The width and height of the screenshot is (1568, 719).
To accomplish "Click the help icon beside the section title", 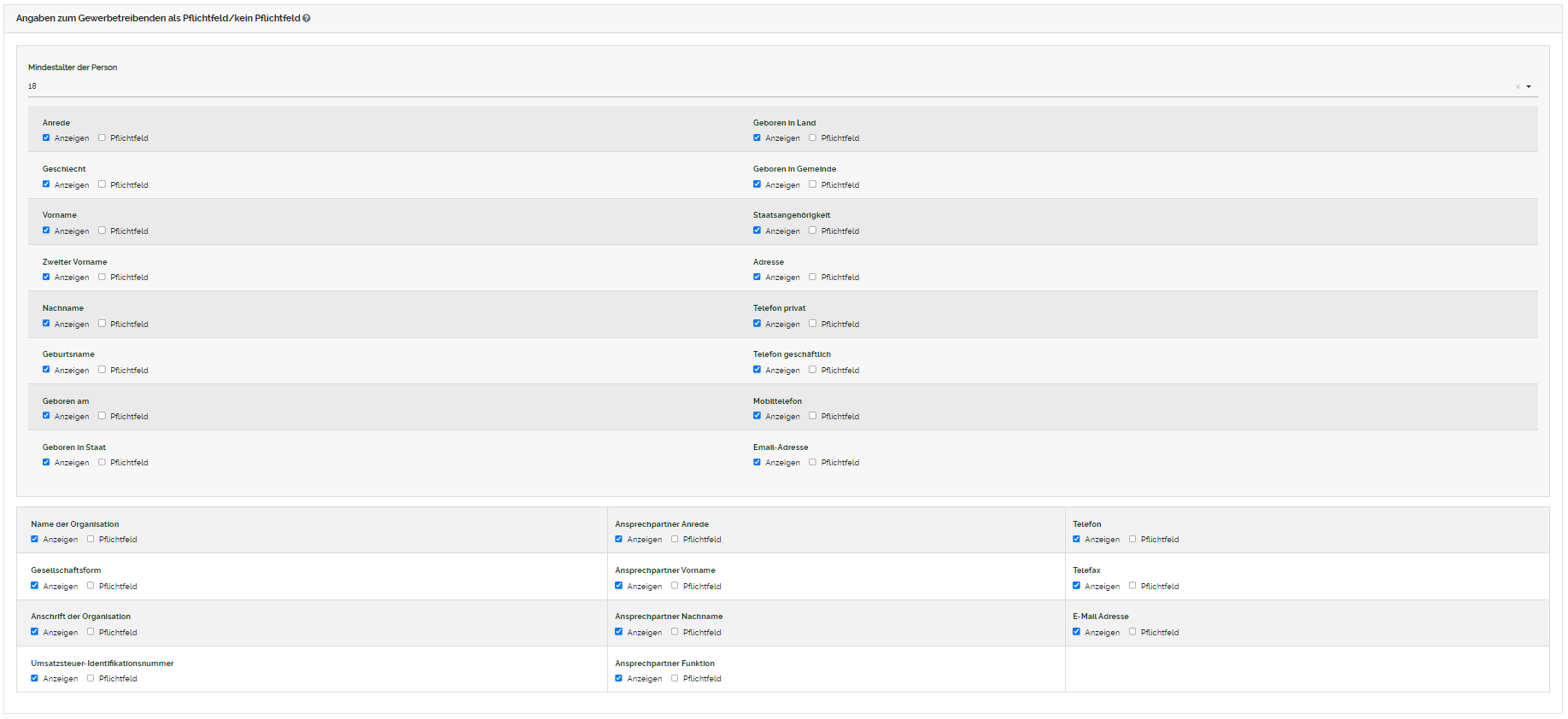I will [307, 18].
